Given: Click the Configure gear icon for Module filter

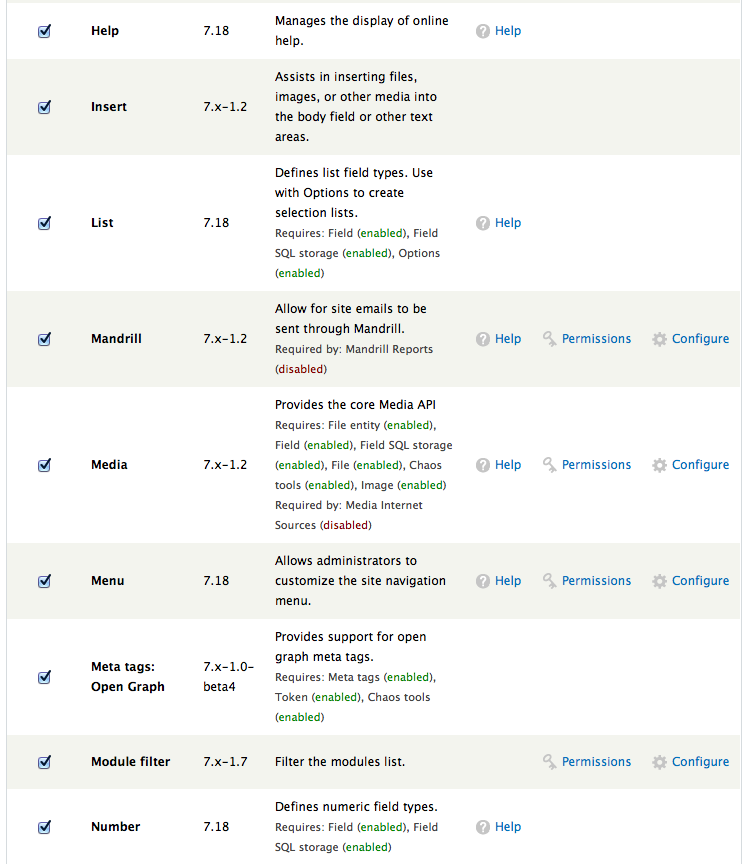Looking at the screenshot, I should [660, 762].
